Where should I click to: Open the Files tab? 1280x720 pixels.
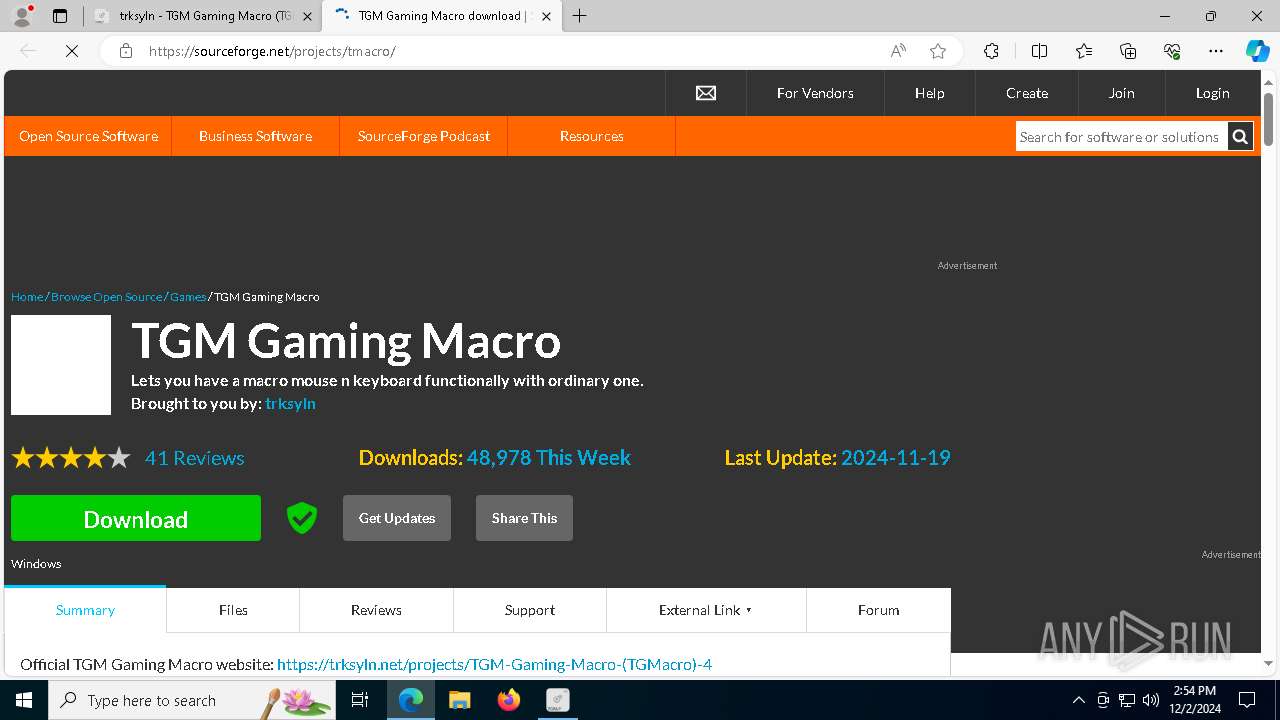coord(233,610)
